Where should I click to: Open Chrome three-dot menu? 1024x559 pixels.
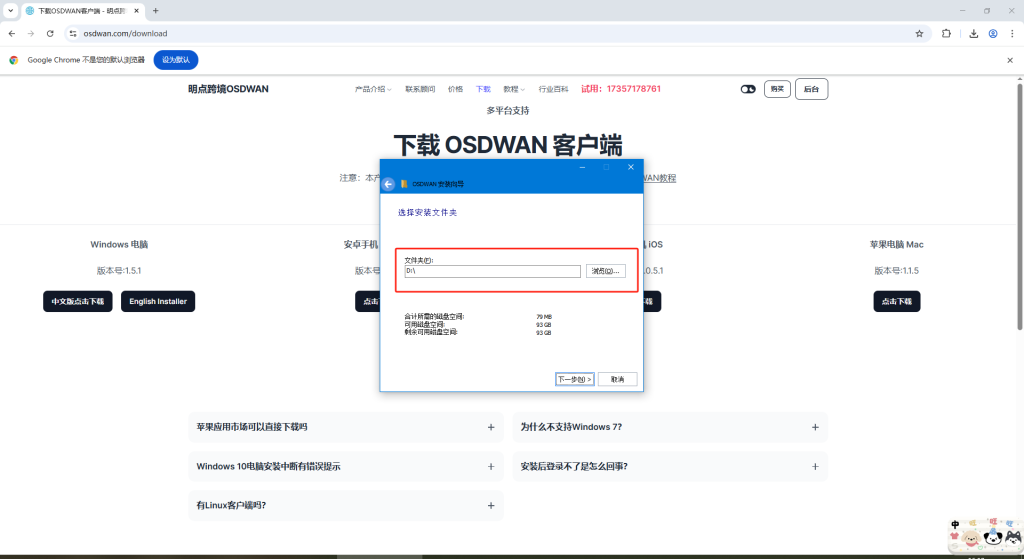[x=1012, y=33]
